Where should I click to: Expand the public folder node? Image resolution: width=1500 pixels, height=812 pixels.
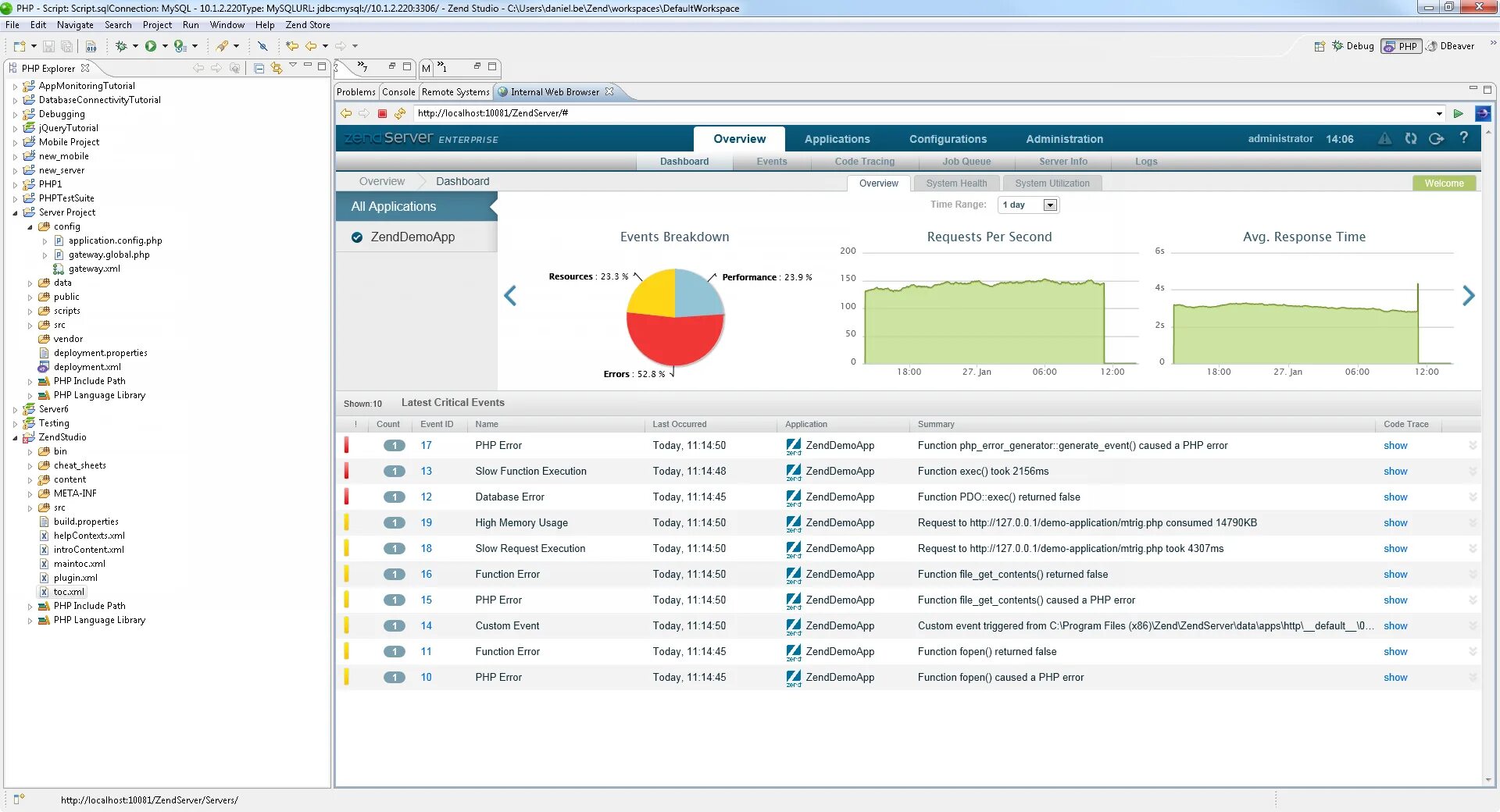[30, 297]
